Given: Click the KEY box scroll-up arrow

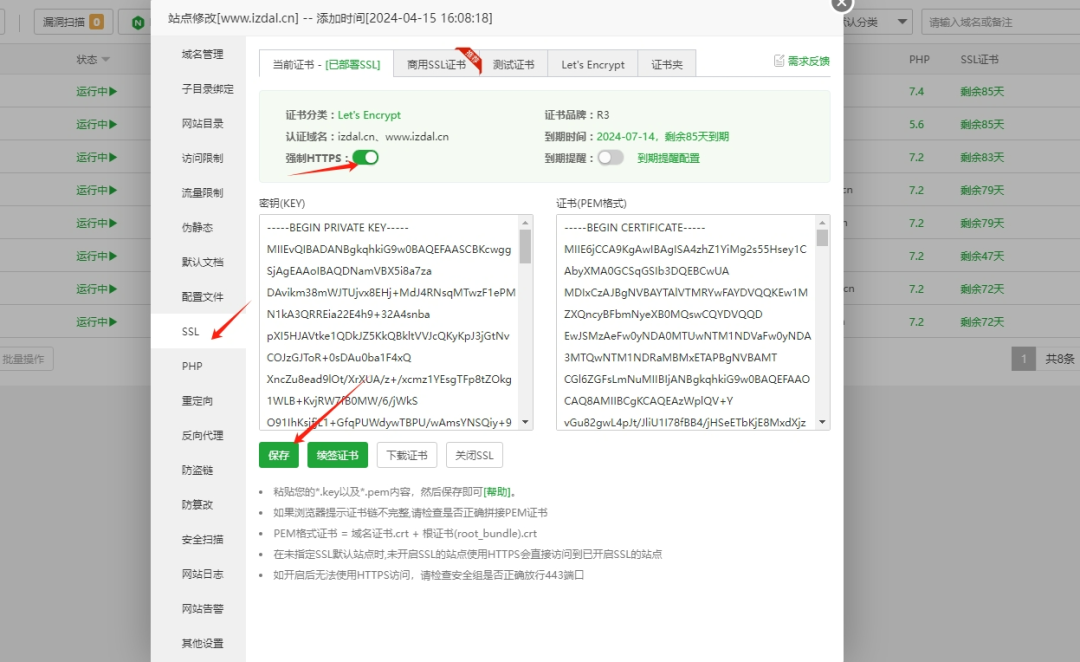Looking at the screenshot, I should (x=526, y=223).
